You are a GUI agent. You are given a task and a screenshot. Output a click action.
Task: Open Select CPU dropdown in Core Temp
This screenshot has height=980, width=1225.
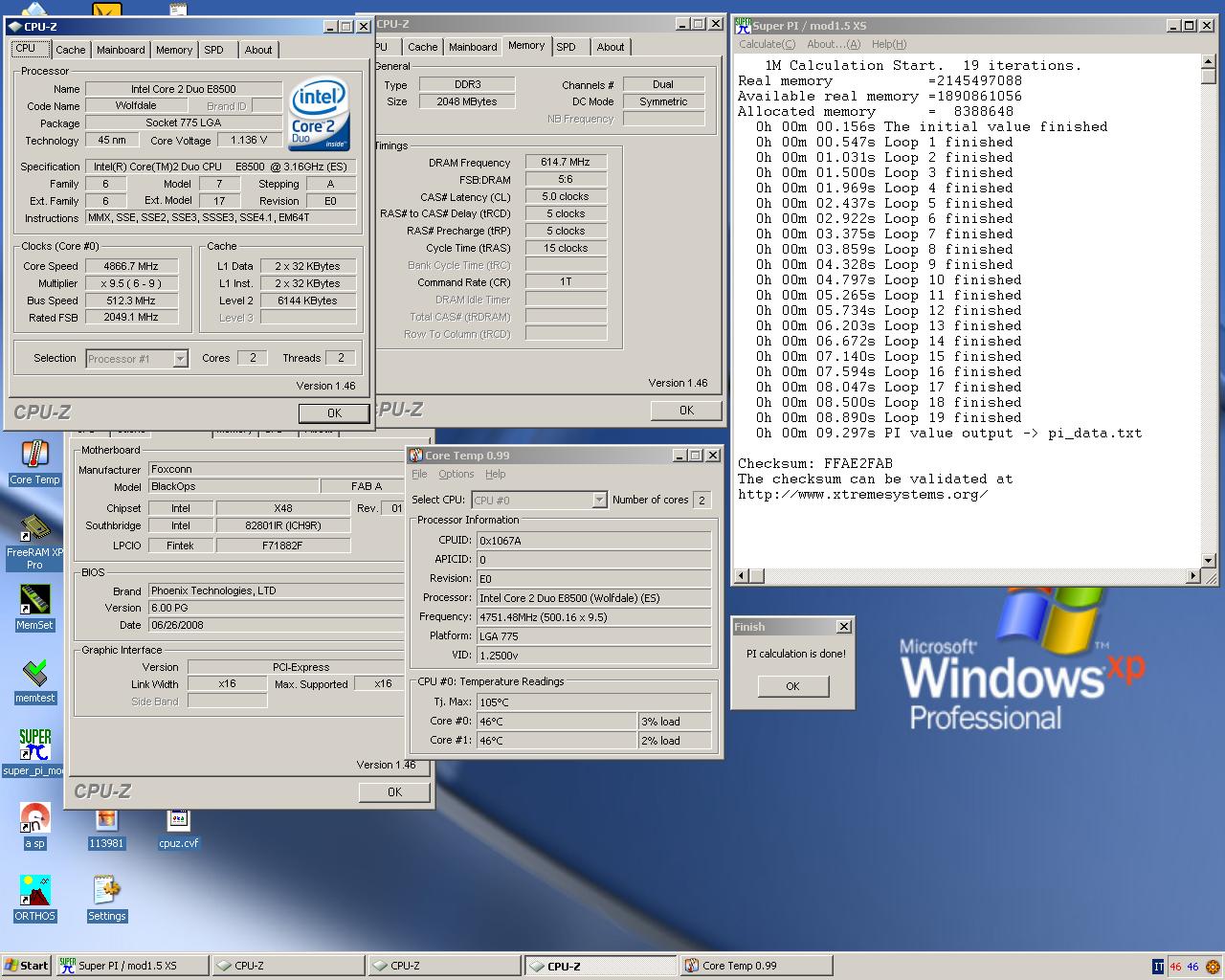[599, 501]
